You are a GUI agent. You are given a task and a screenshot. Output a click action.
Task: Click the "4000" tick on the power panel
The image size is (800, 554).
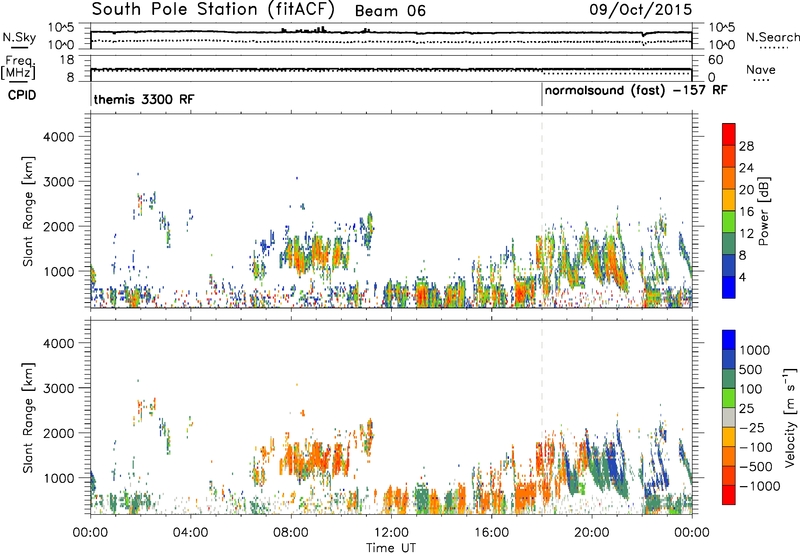(x=58, y=137)
